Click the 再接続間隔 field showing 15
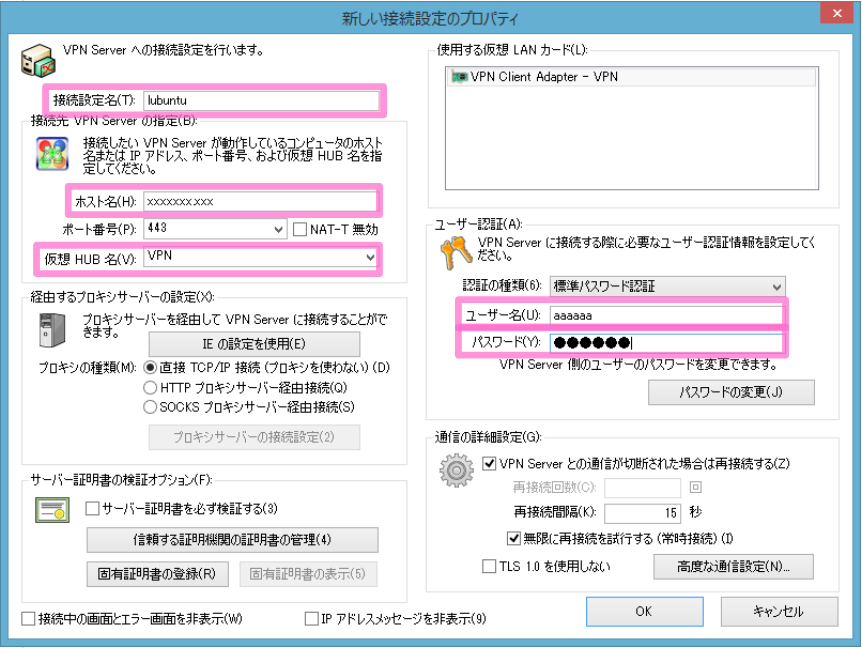Screen dimensions: 863x648 pos(642,513)
